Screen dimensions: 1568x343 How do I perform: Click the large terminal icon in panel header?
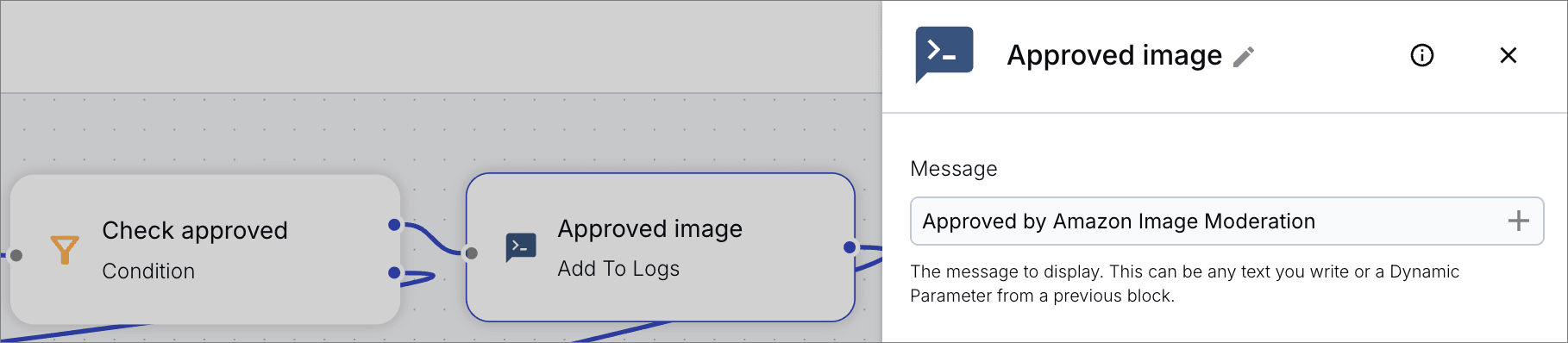(x=944, y=54)
